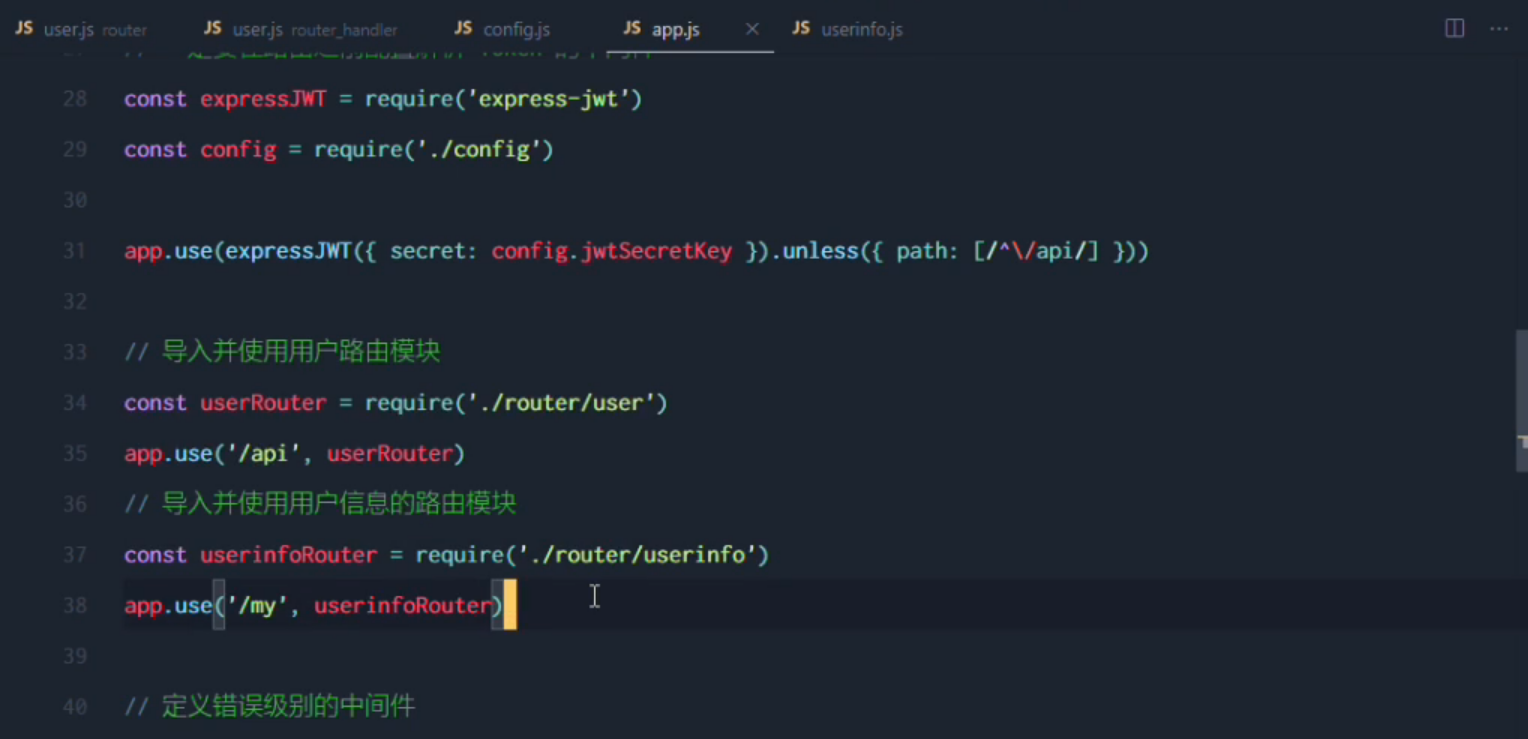Click the '/api' string on line 35
This screenshot has height=739, width=1528.
tap(263, 454)
